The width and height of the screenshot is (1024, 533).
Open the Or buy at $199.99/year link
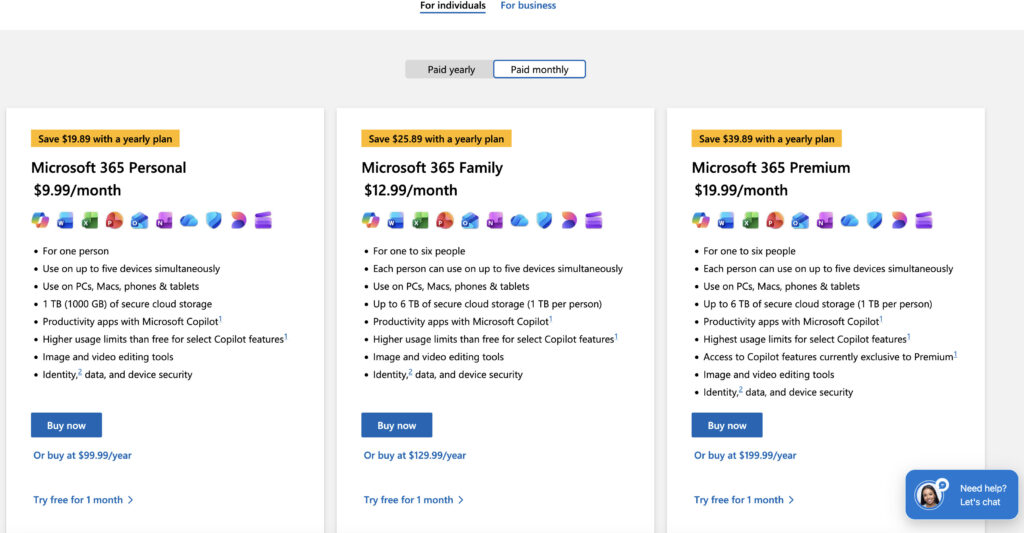pyautogui.click(x=745, y=455)
